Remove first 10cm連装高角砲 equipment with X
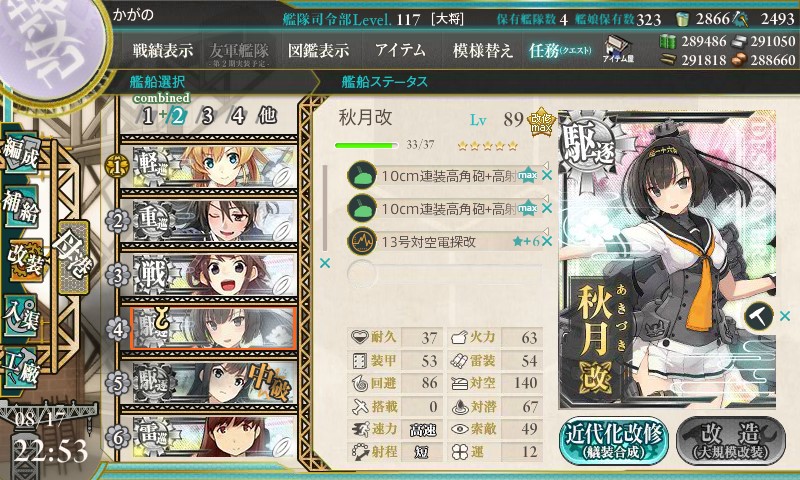800x480 pixels. [547, 175]
